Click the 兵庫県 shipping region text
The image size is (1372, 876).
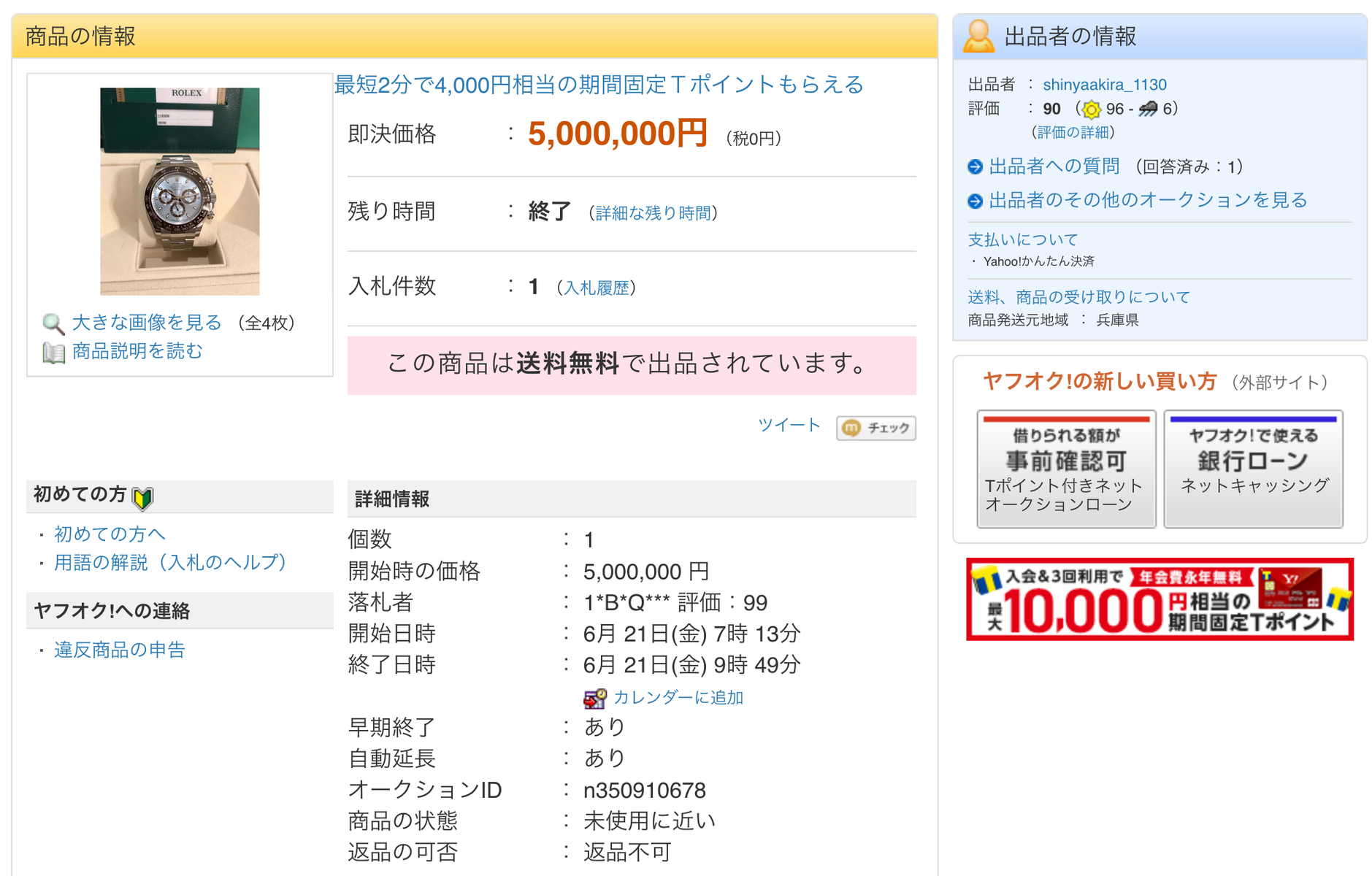point(1118,320)
